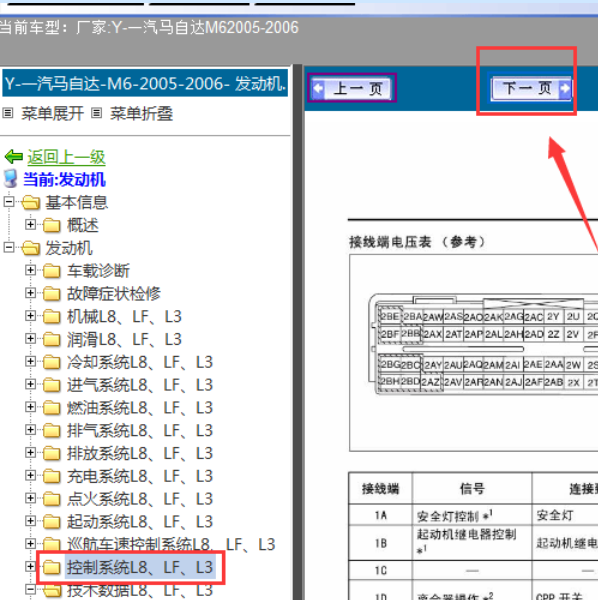Viewport: 598px width, 600px height.
Task: Click terminal 2BE in connector diagram
Action: pyautogui.click(x=389, y=316)
